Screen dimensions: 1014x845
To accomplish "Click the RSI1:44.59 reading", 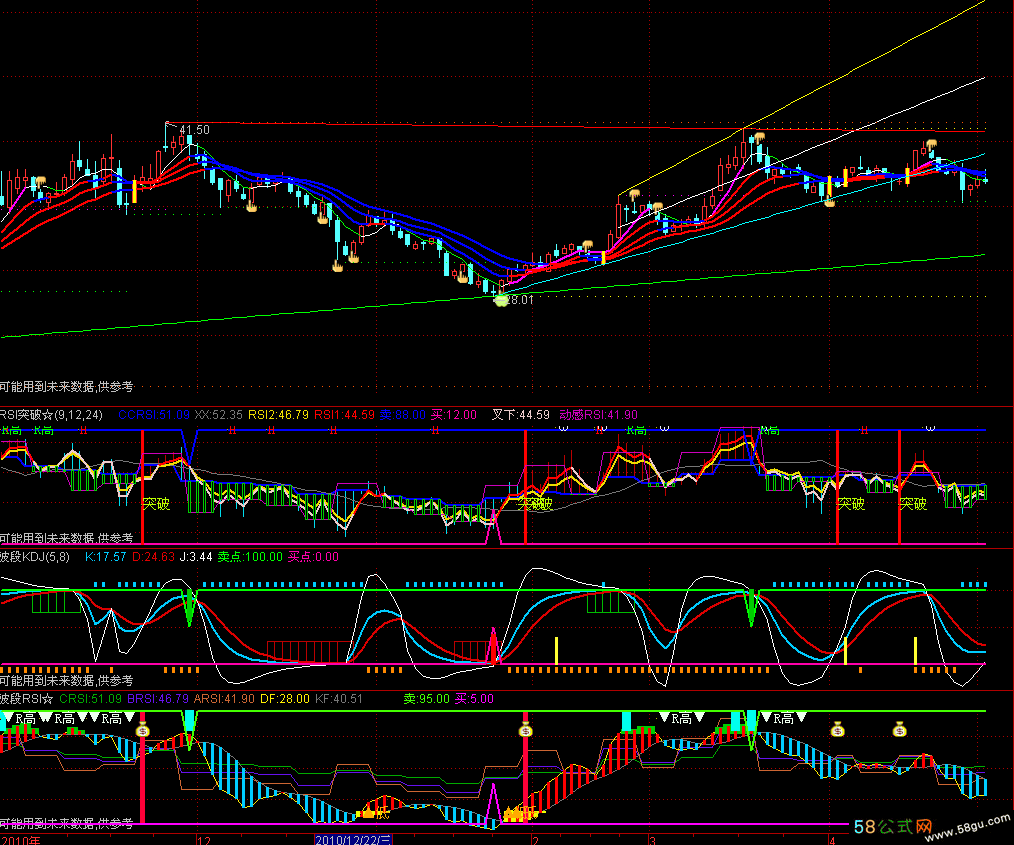I will 344,415.
